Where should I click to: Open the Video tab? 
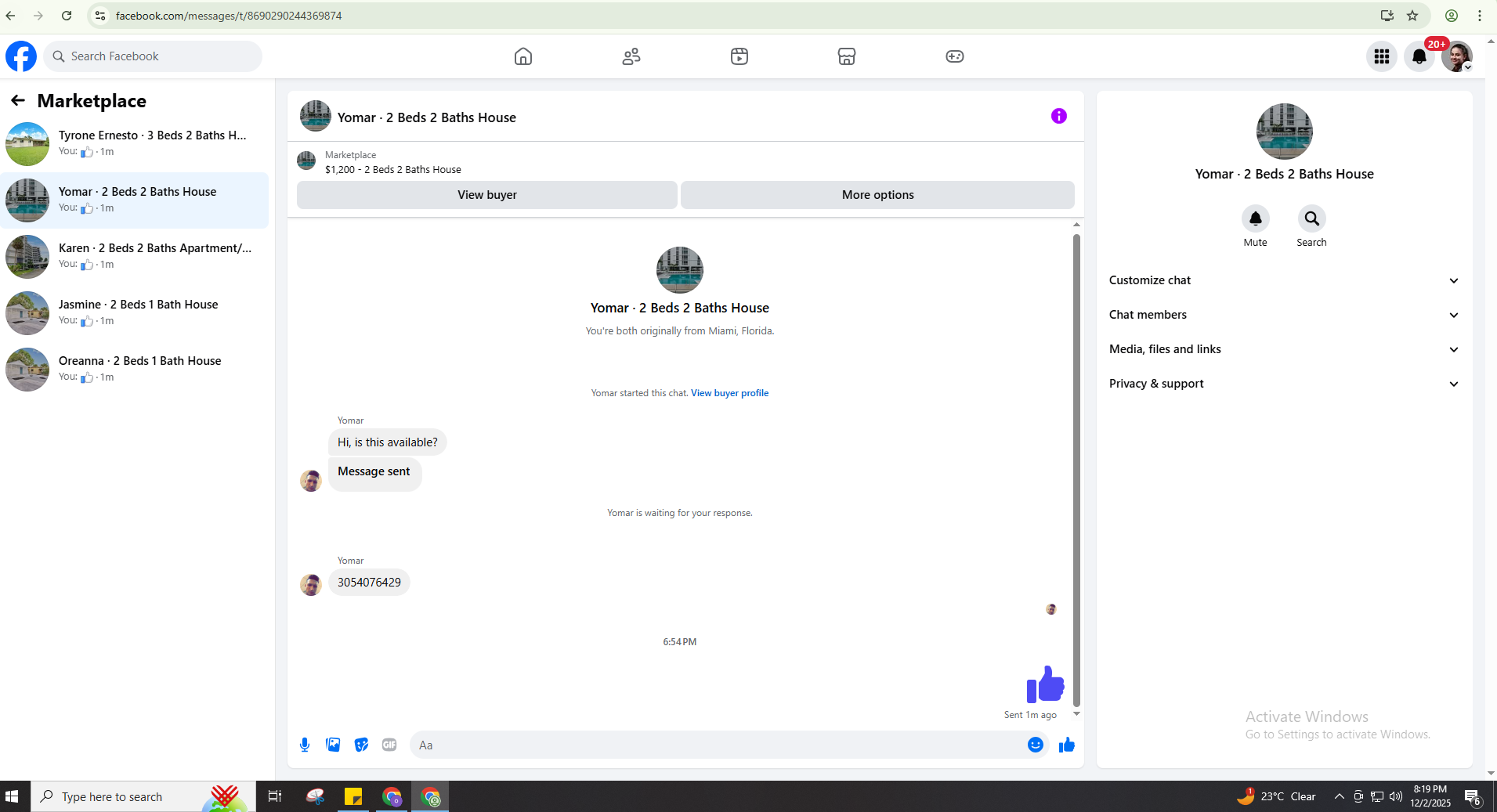739,56
